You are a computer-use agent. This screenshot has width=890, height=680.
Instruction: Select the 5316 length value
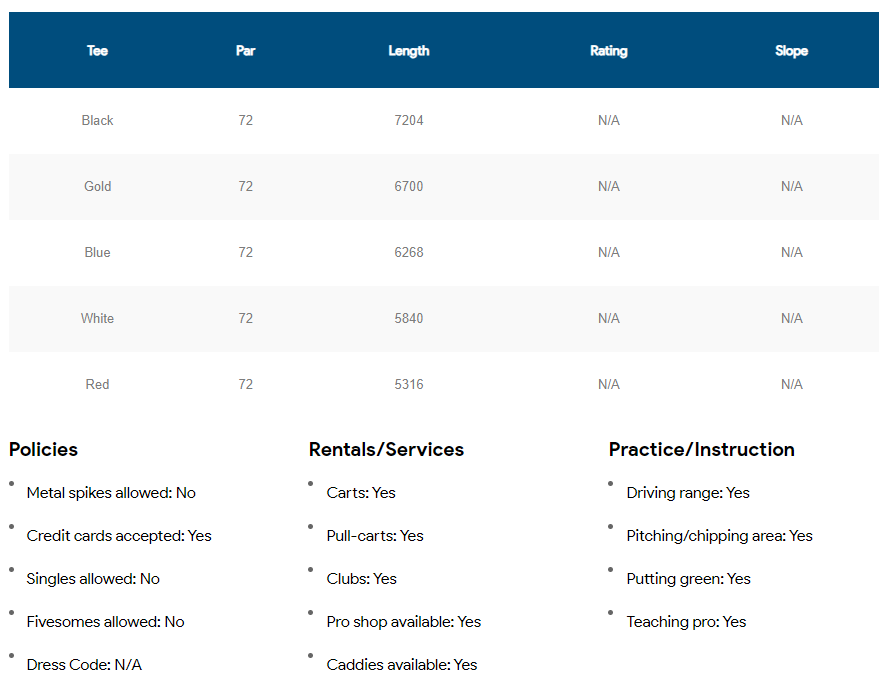pyautogui.click(x=408, y=384)
